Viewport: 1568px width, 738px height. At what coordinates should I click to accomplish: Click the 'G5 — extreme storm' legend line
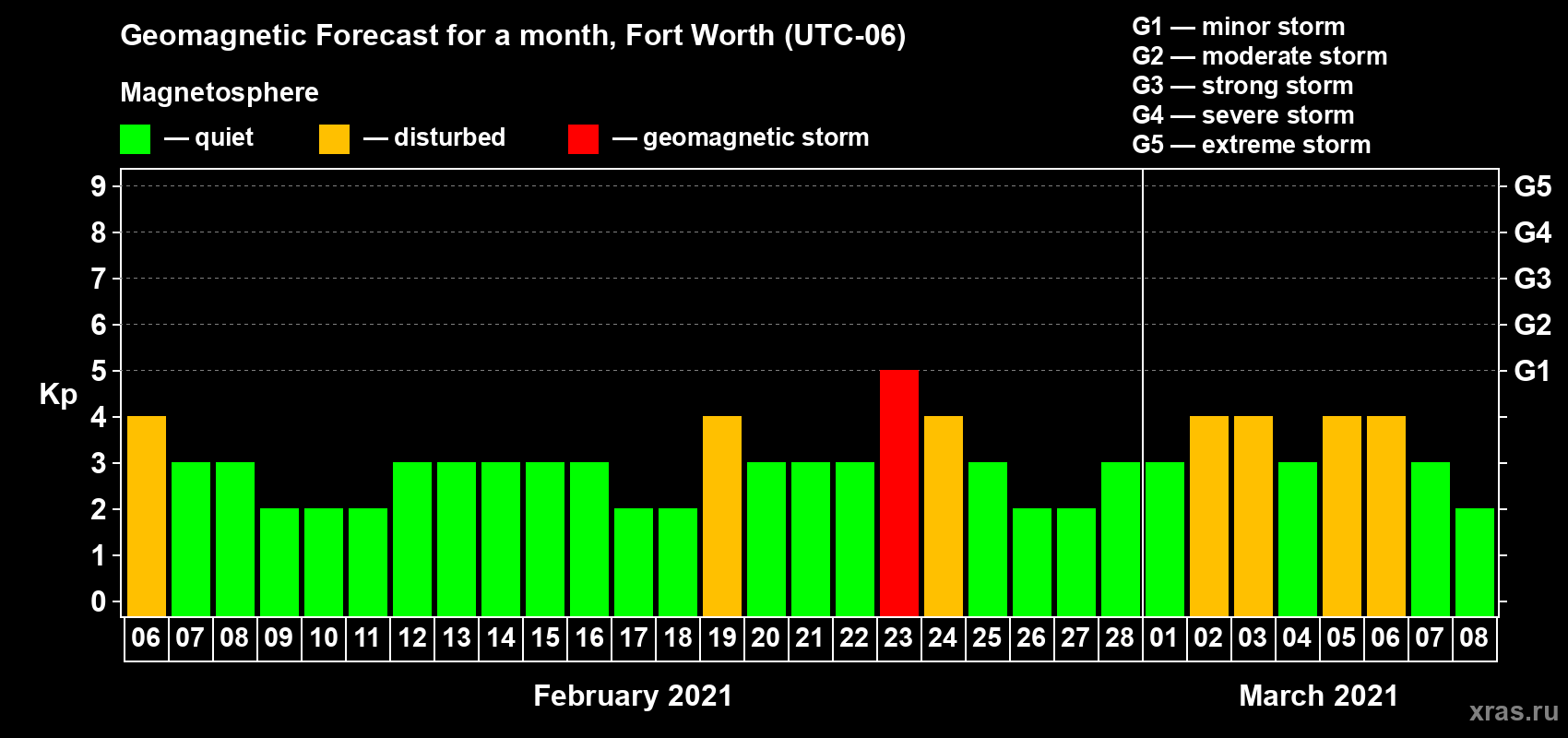point(1252,145)
